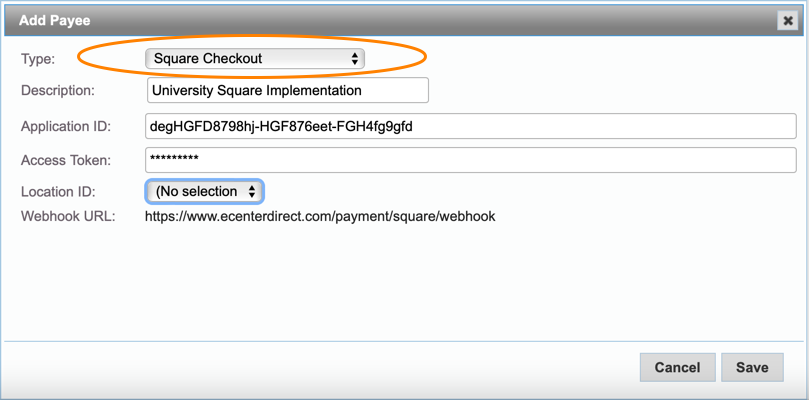Close the Add Payee dialog
The image size is (809, 400).
click(x=788, y=18)
